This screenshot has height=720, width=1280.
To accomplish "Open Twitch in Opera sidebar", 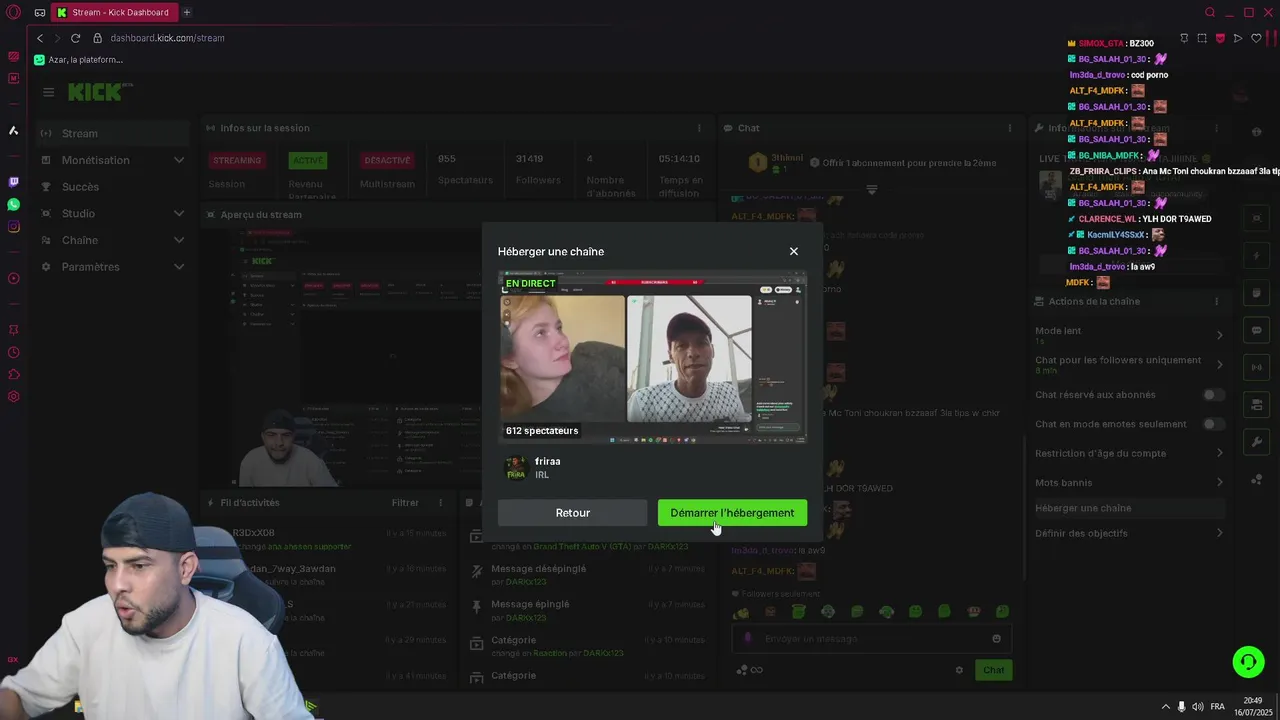I will [14, 182].
